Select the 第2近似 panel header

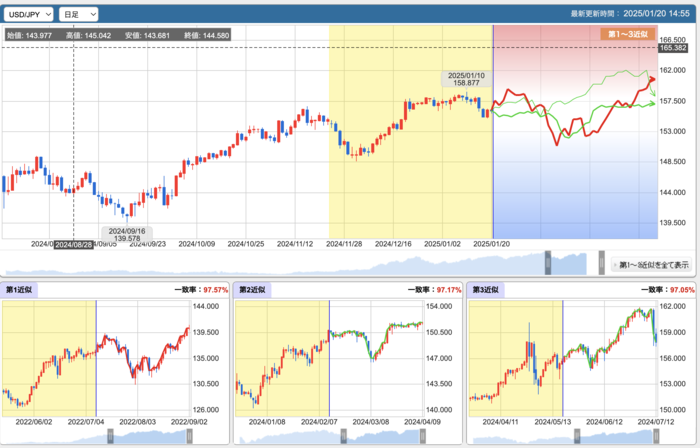pos(252,289)
